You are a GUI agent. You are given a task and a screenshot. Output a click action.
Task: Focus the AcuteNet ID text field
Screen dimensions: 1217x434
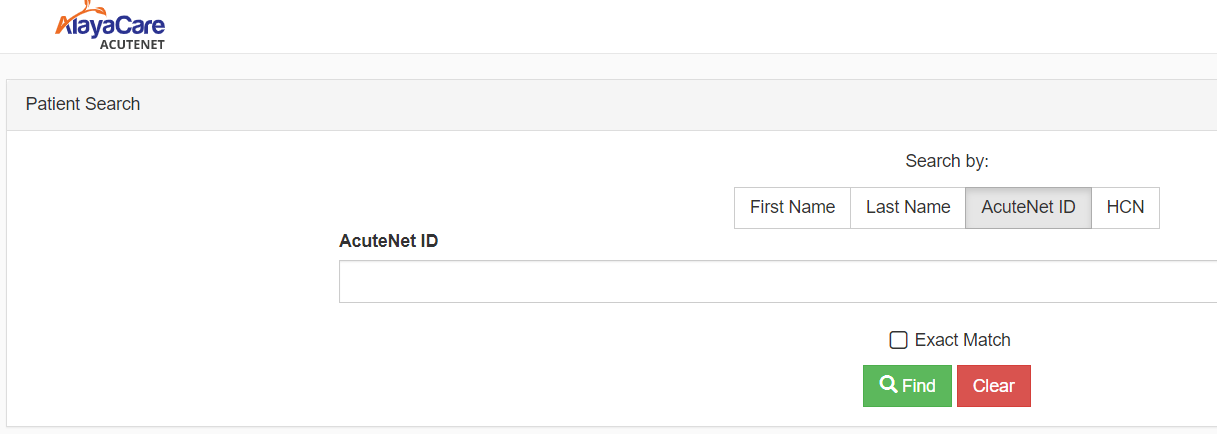click(778, 281)
